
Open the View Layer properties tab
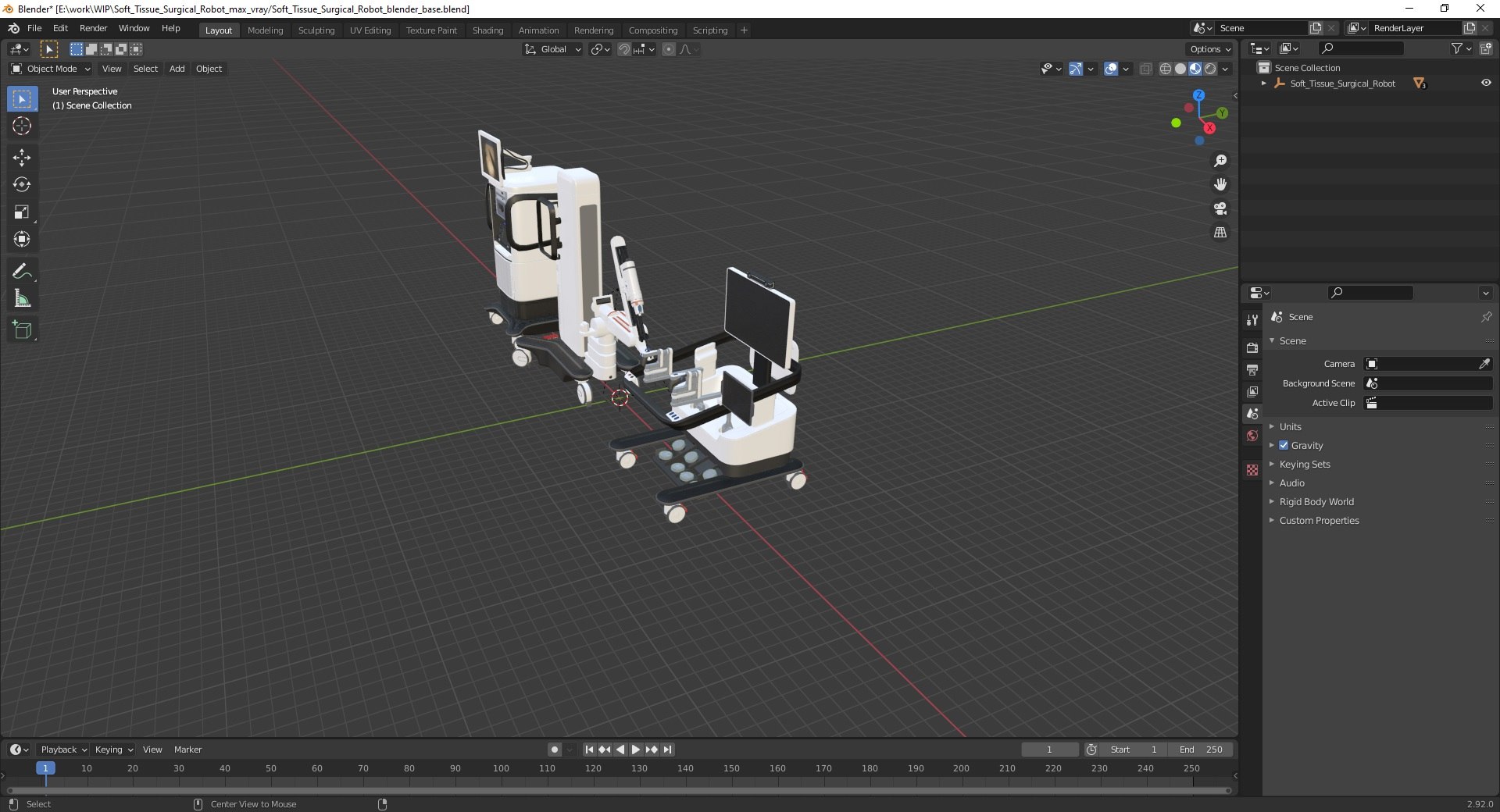point(1252,391)
